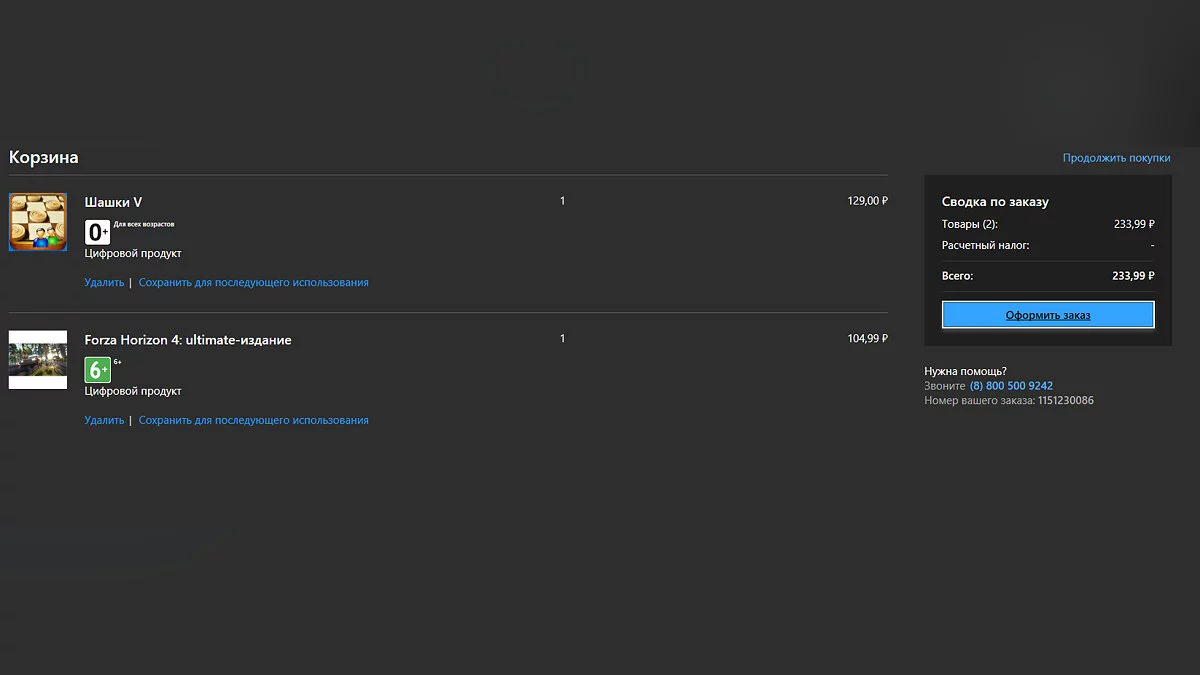This screenshot has height=675, width=1200.
Task: Open the Шашки V product title
Action: tap(113, 202)
